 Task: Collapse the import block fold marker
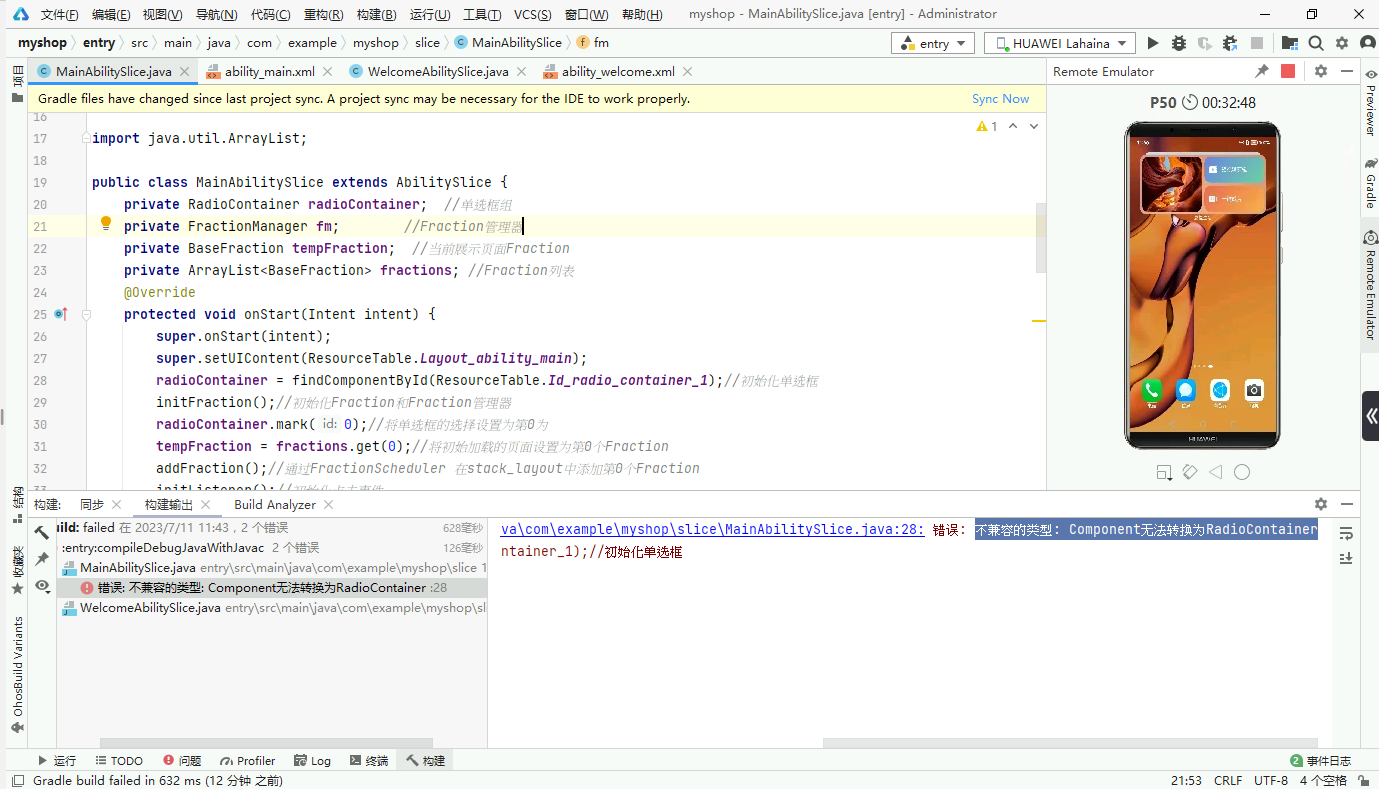tap(86, 138)
